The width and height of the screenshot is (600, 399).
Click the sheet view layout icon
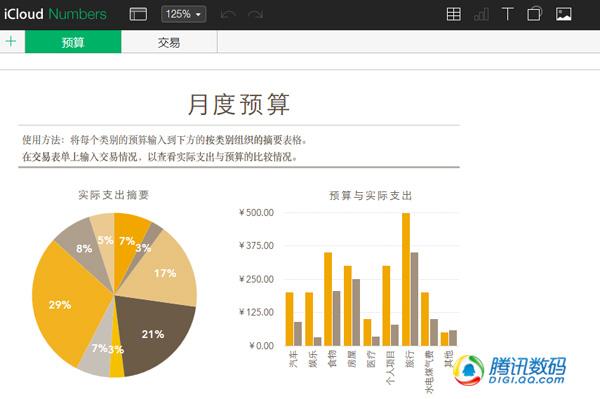tap(138, 14)
